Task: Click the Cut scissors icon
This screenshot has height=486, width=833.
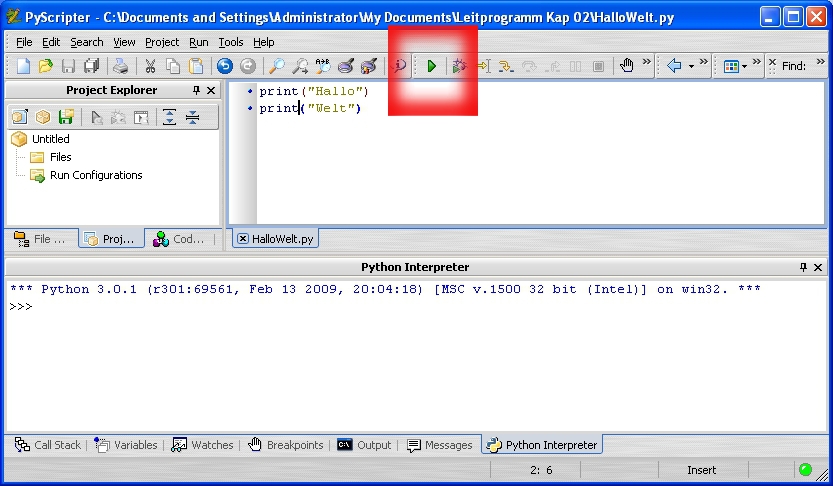Action: pyautogui.click(x=150, y=66)
